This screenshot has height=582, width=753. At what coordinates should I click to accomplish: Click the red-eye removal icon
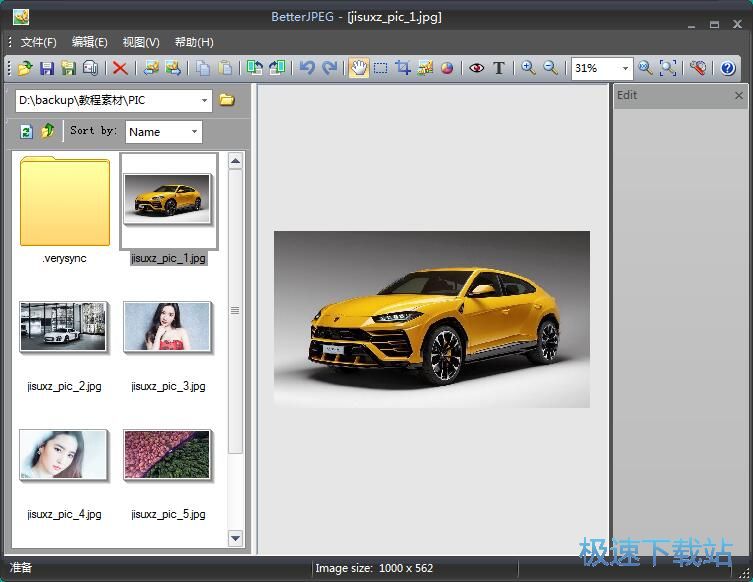tap(476, 68)
